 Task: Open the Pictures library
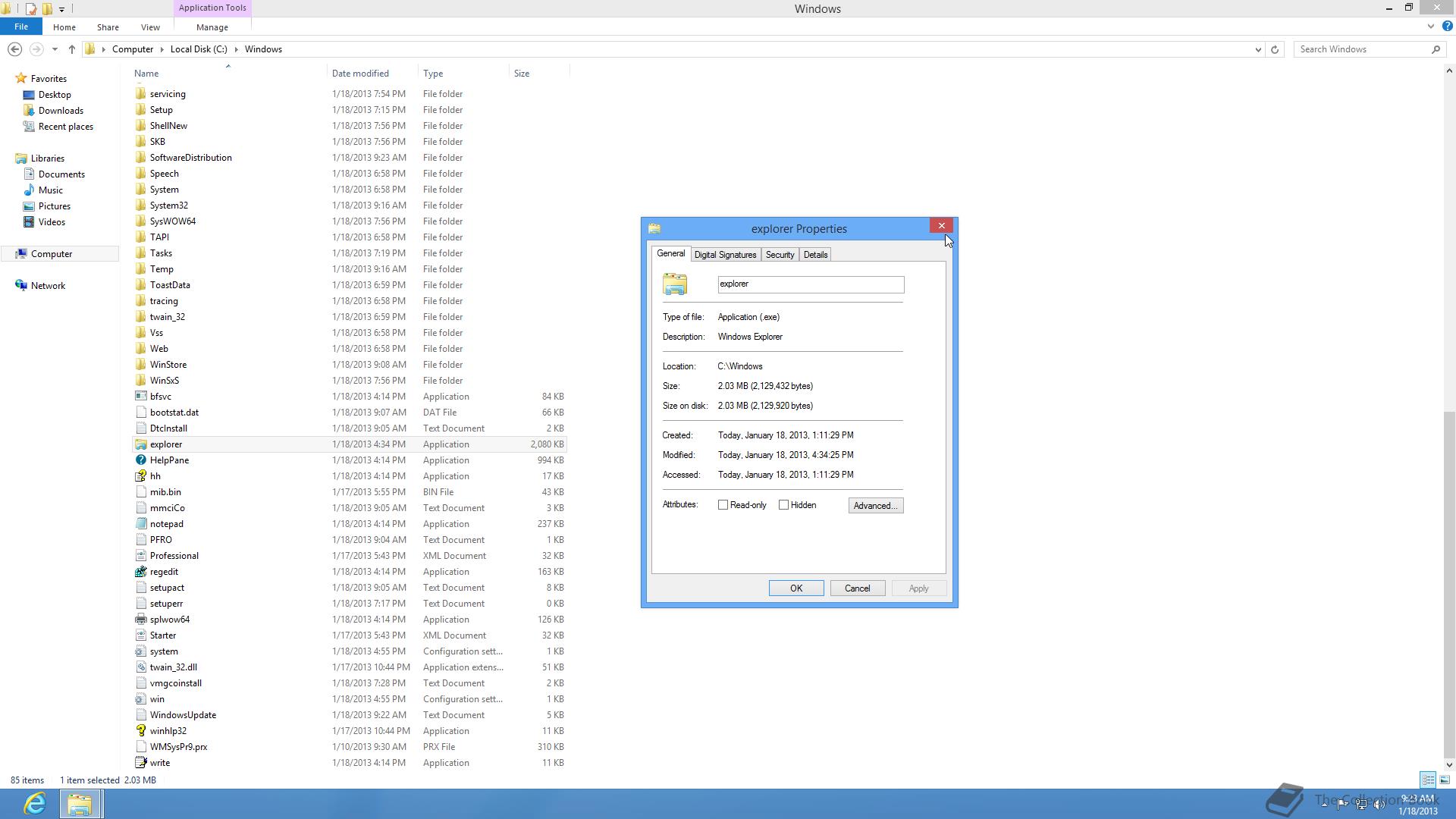point(54,206)
